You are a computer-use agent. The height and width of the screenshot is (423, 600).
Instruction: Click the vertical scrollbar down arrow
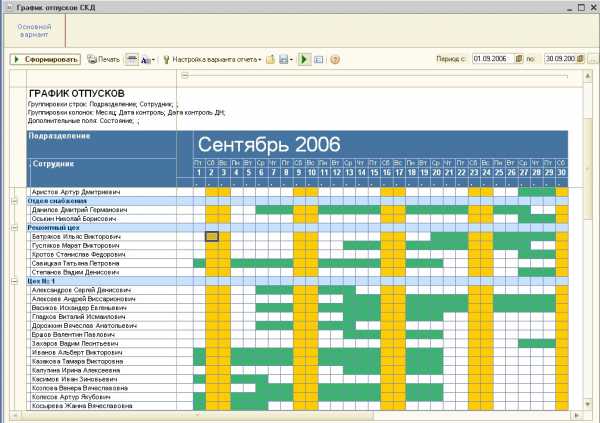[588, 404]
